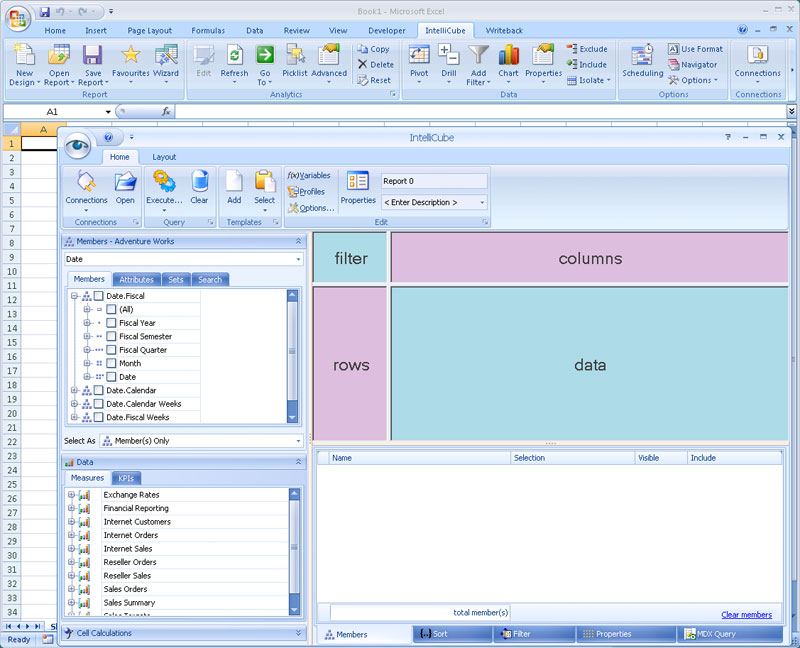Screen dimensions: 800x648
Task: Click the Select template icon
Action: [x=264, y=182]
